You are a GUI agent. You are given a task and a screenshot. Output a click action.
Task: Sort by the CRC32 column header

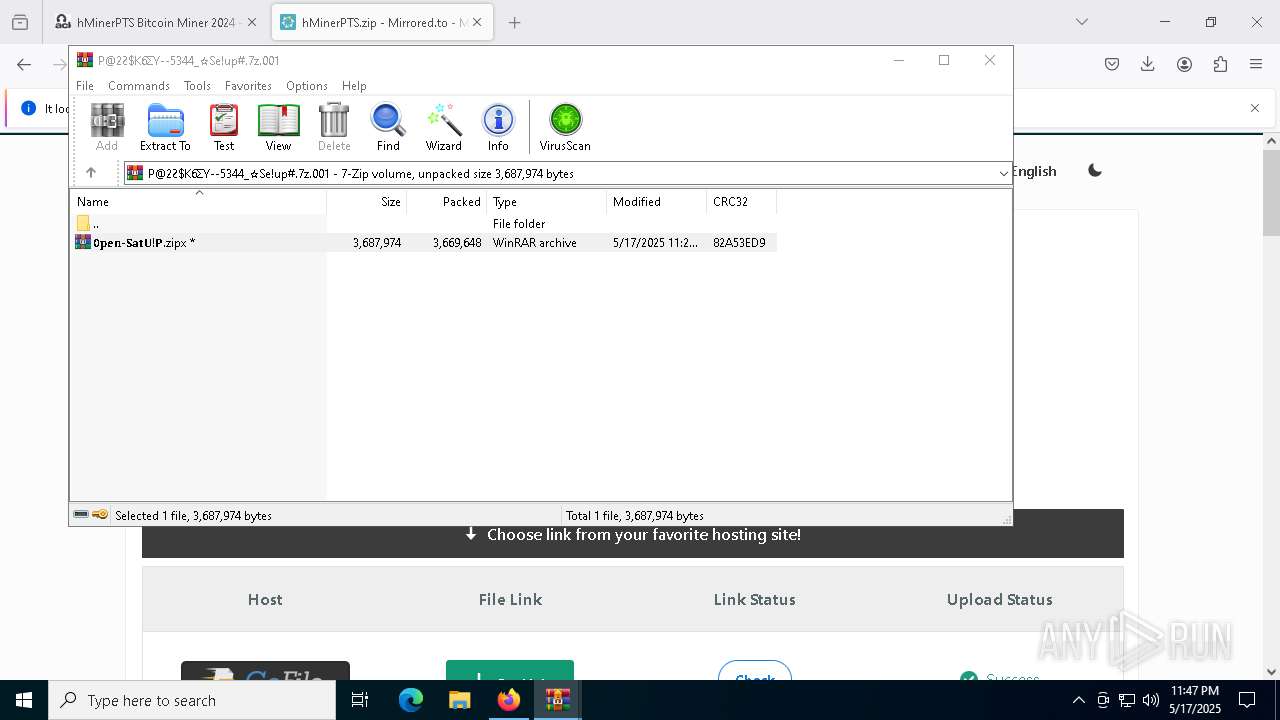pyautogui.click(x=741, y=202)
